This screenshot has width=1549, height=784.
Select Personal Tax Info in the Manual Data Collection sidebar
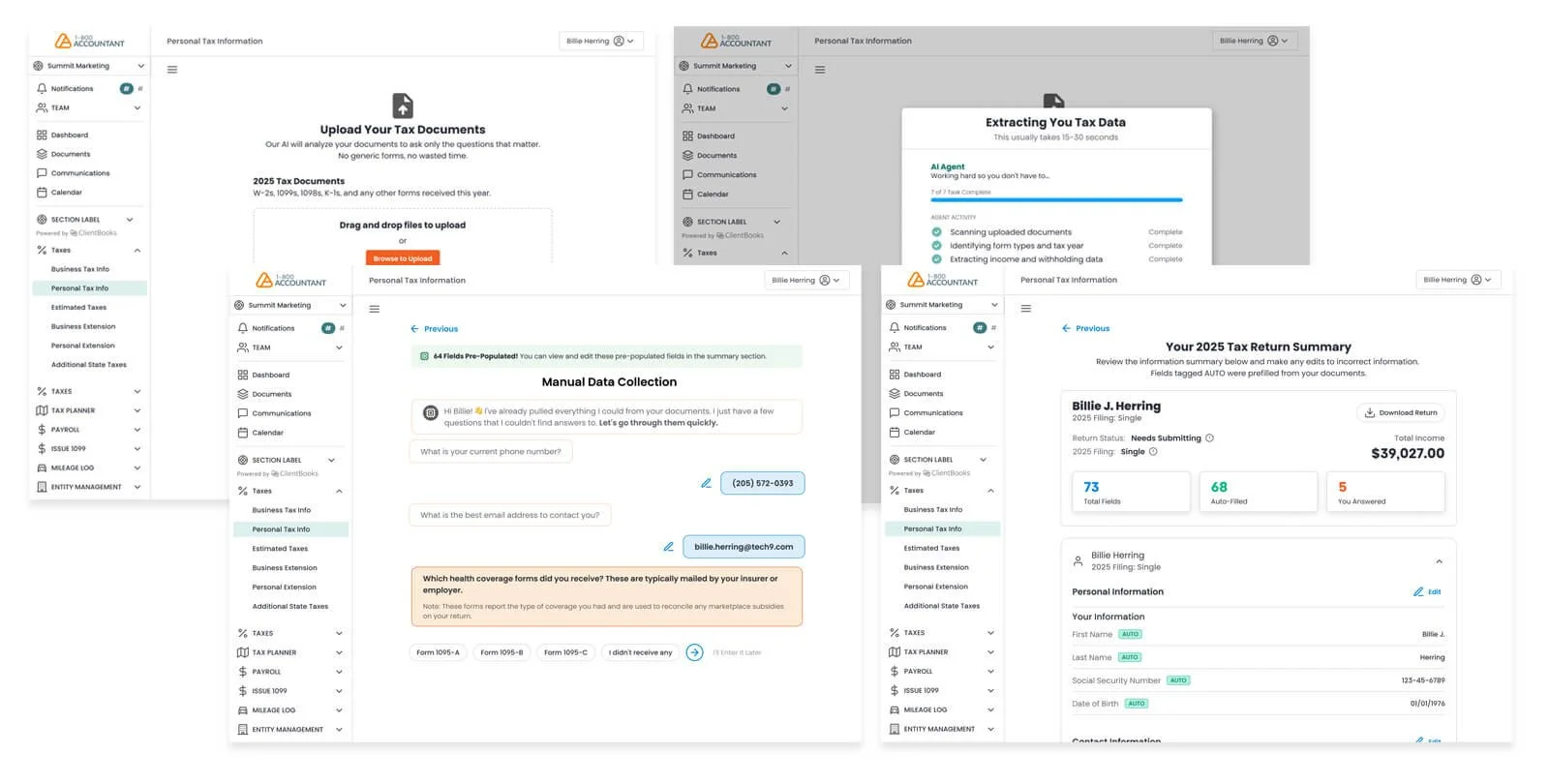[290, 529]
